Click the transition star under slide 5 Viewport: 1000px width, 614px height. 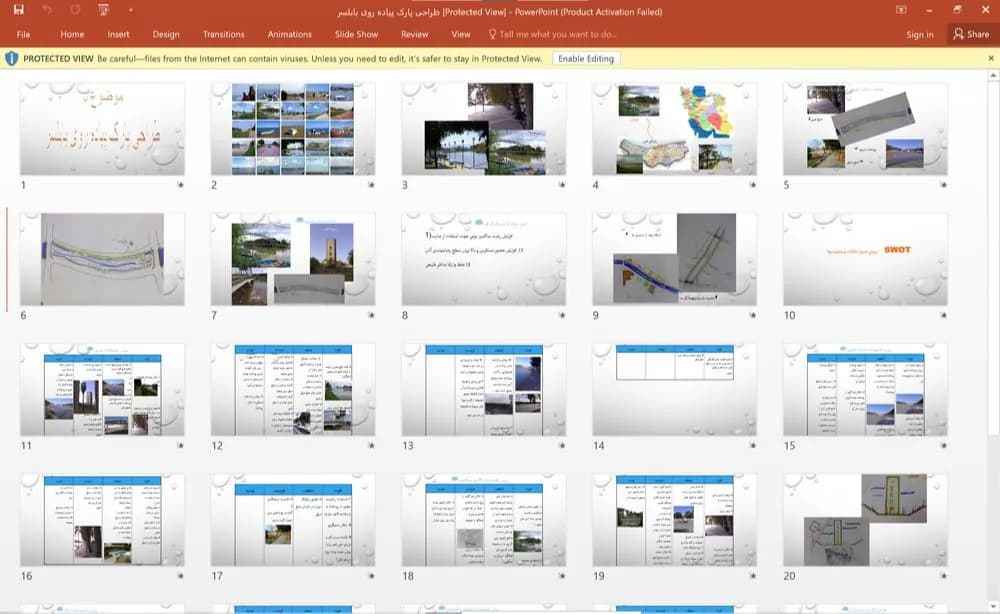point(943,185)
